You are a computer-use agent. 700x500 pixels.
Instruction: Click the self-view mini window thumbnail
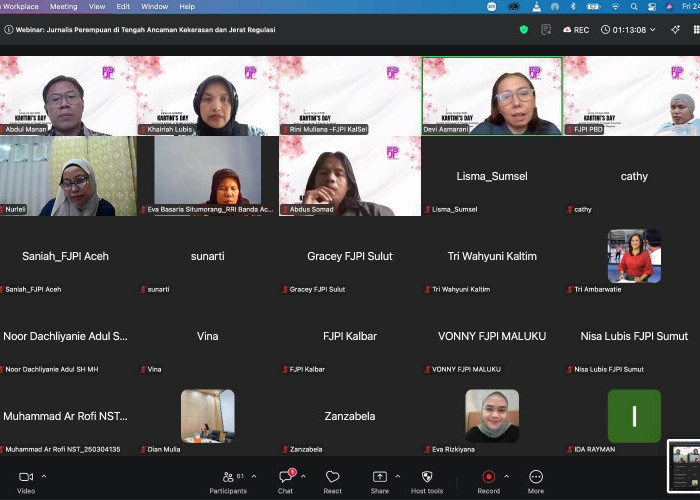coord(684,466)
